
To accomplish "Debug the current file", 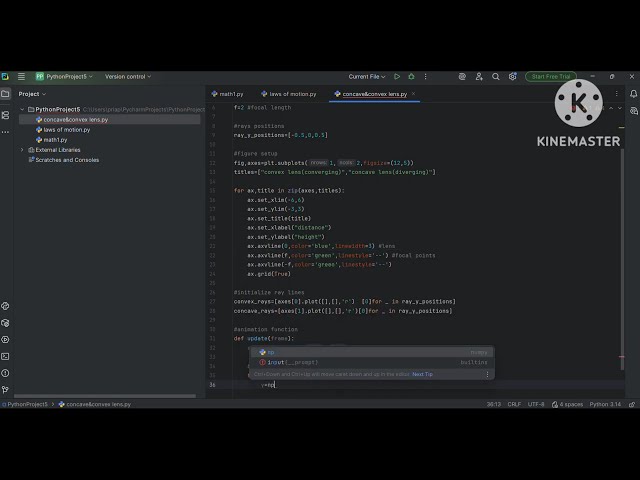I will [x=411, y=76].
